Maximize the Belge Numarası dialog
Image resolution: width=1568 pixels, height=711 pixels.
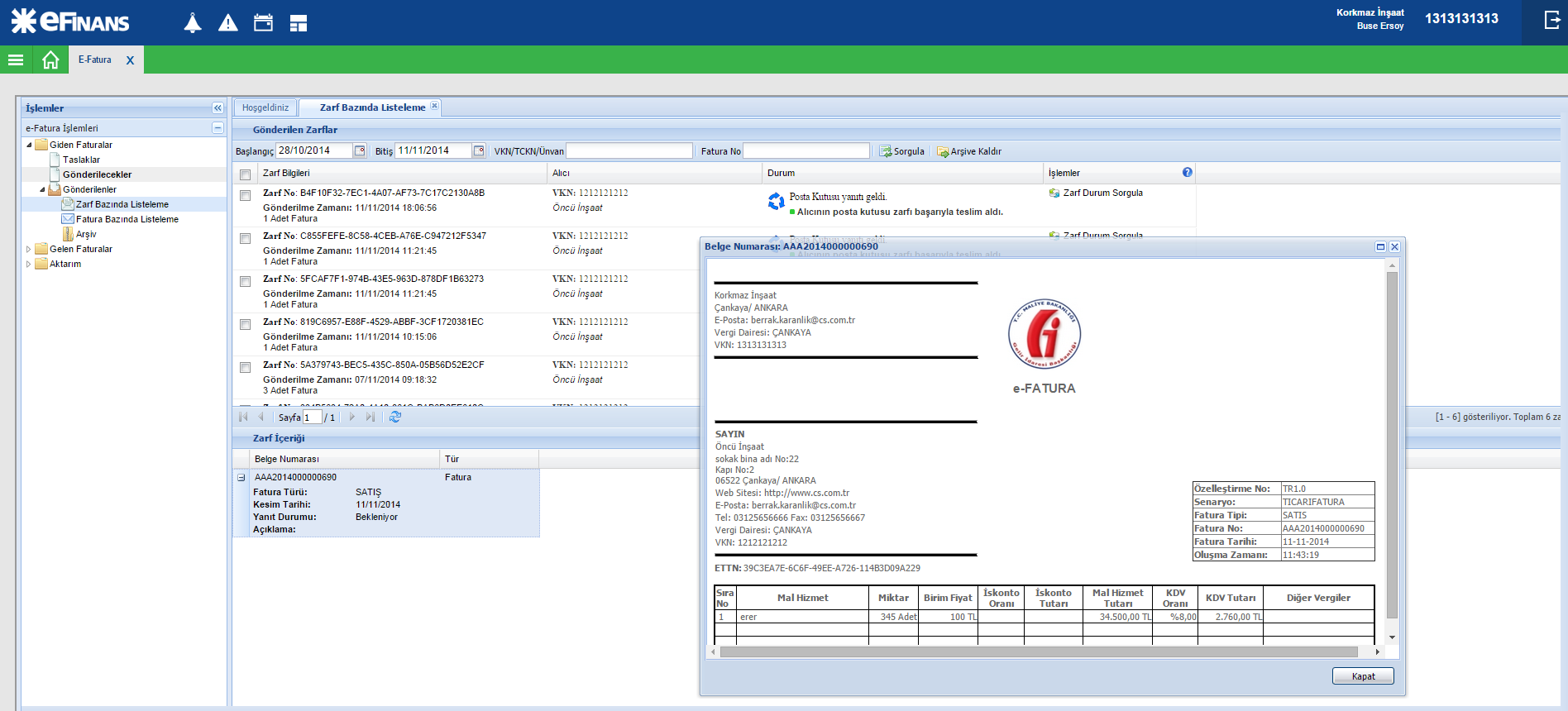[1380, 246]
